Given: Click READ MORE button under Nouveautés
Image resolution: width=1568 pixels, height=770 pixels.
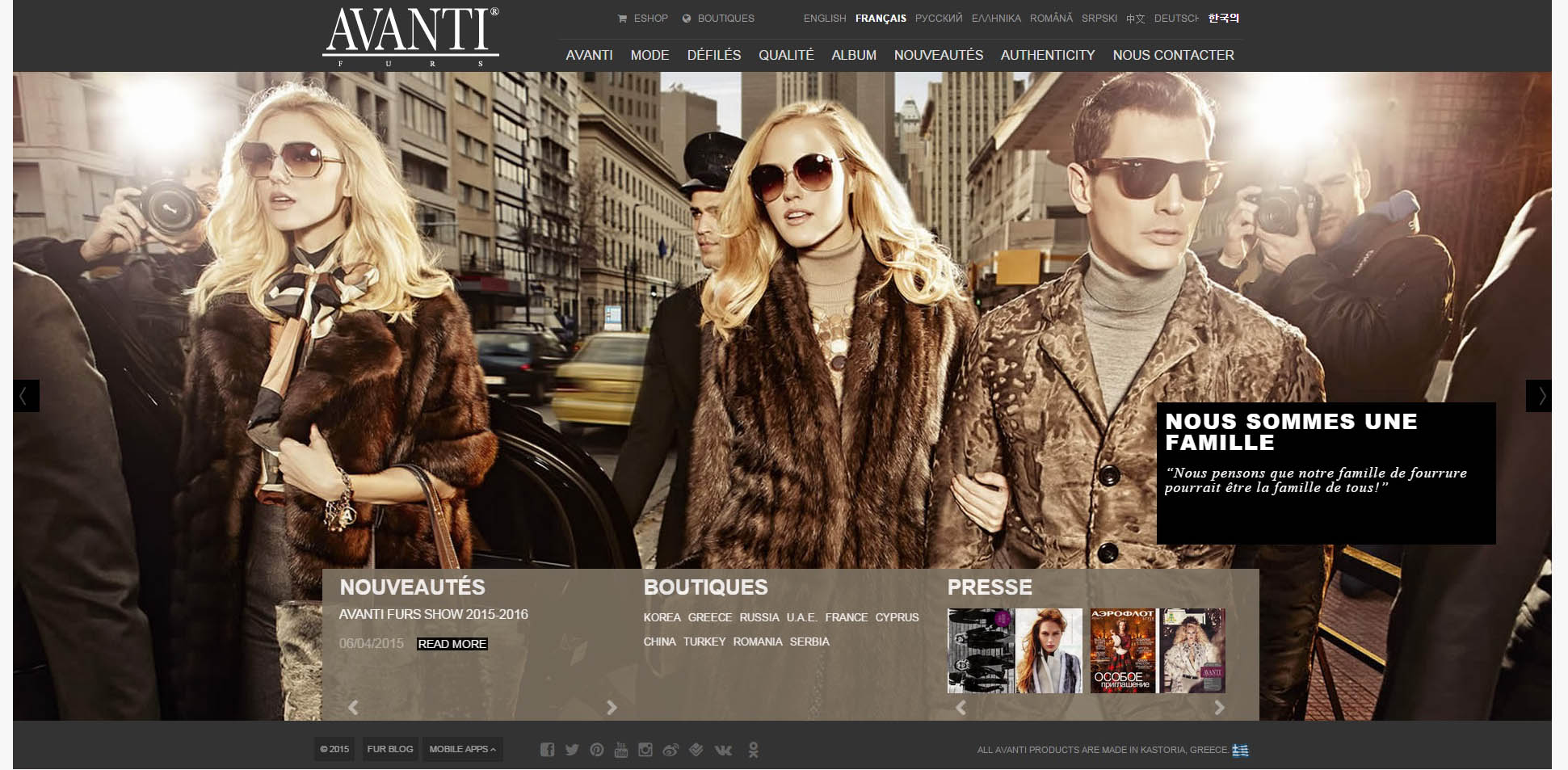Looking at the screenshot, I should tap(452, 644).
